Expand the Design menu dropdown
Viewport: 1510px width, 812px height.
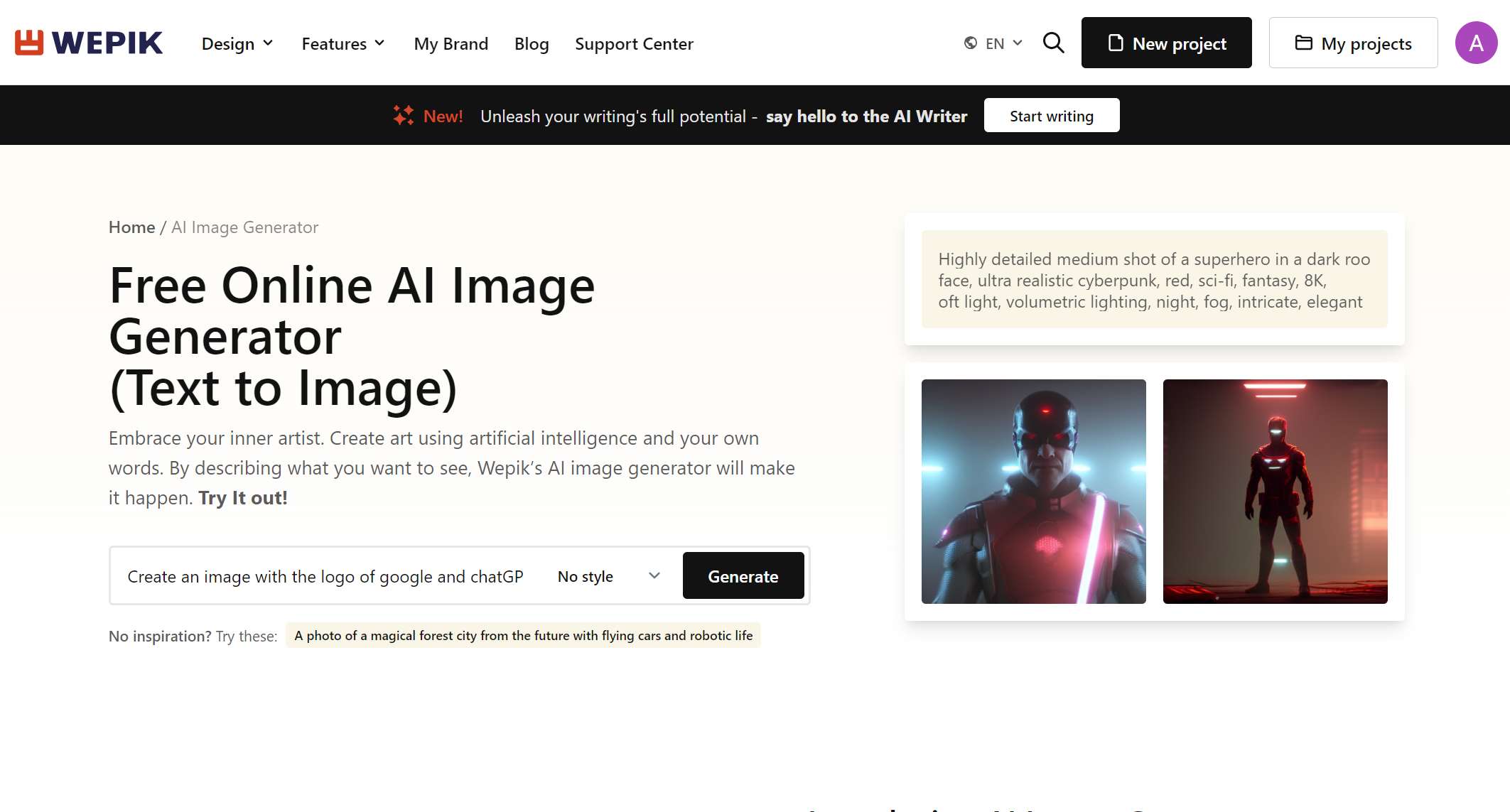tap(237, 44)
